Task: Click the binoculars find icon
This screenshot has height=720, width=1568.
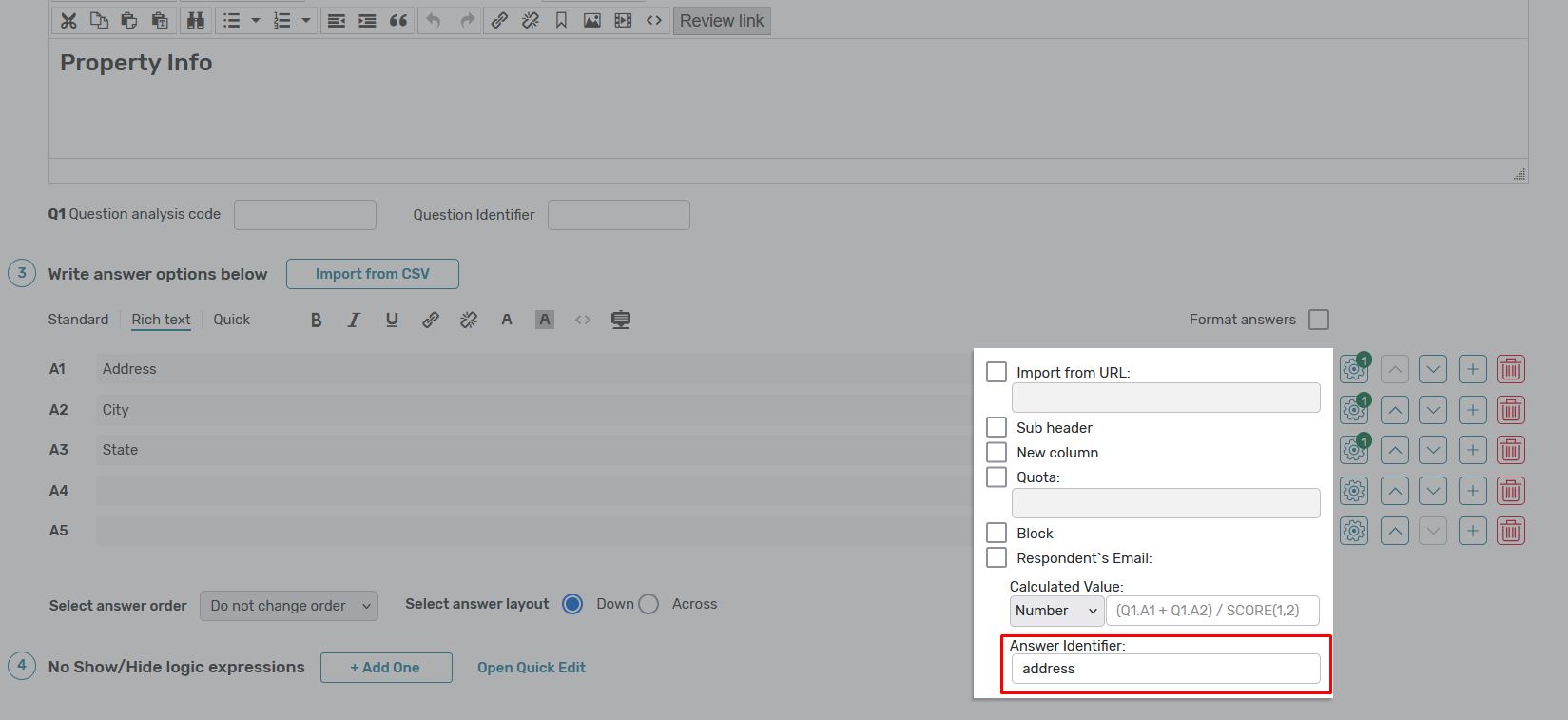Action: tap(196, 21)
